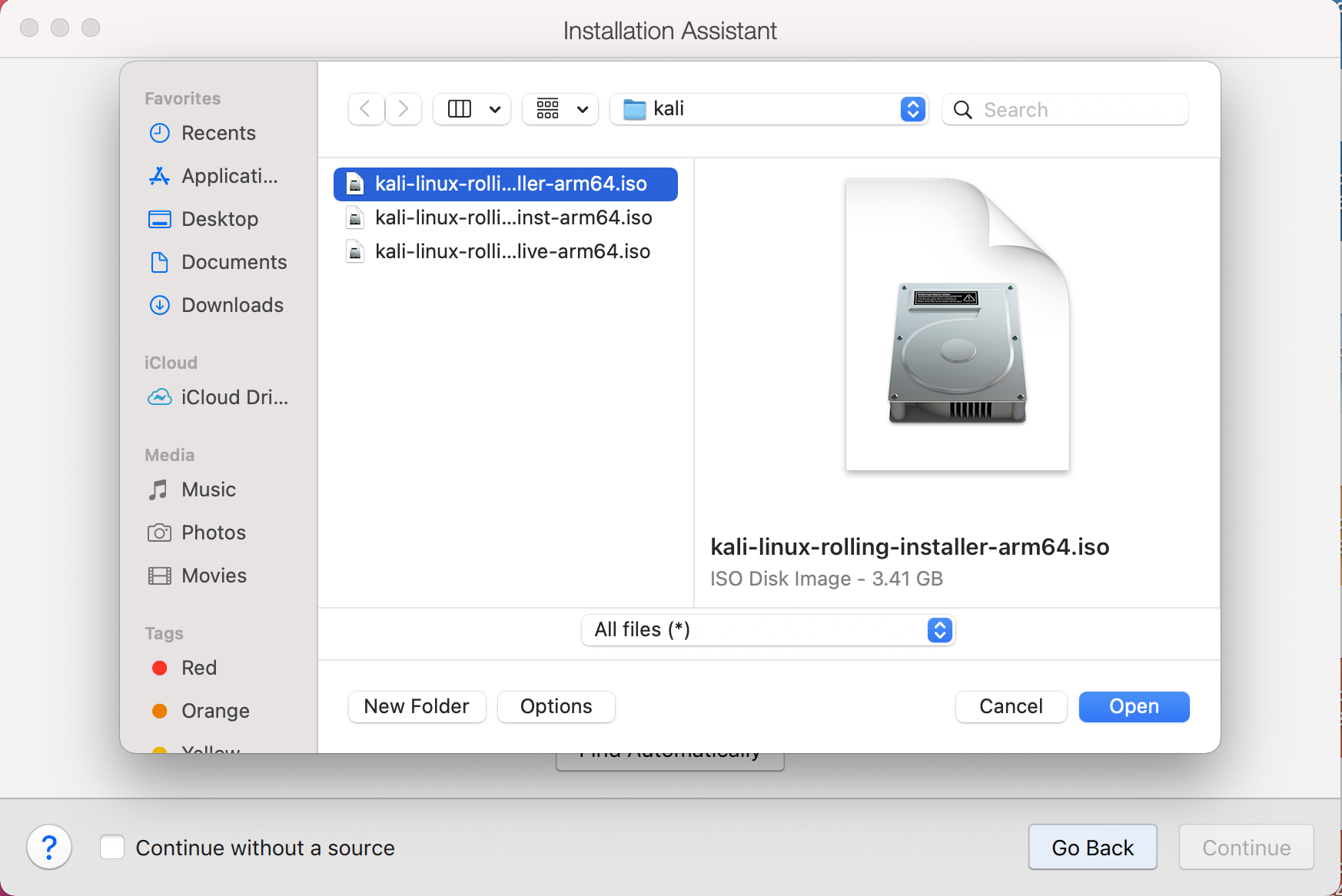
Task: Select the kali-linux netinst arm64 ISO file
Action: 513,217
